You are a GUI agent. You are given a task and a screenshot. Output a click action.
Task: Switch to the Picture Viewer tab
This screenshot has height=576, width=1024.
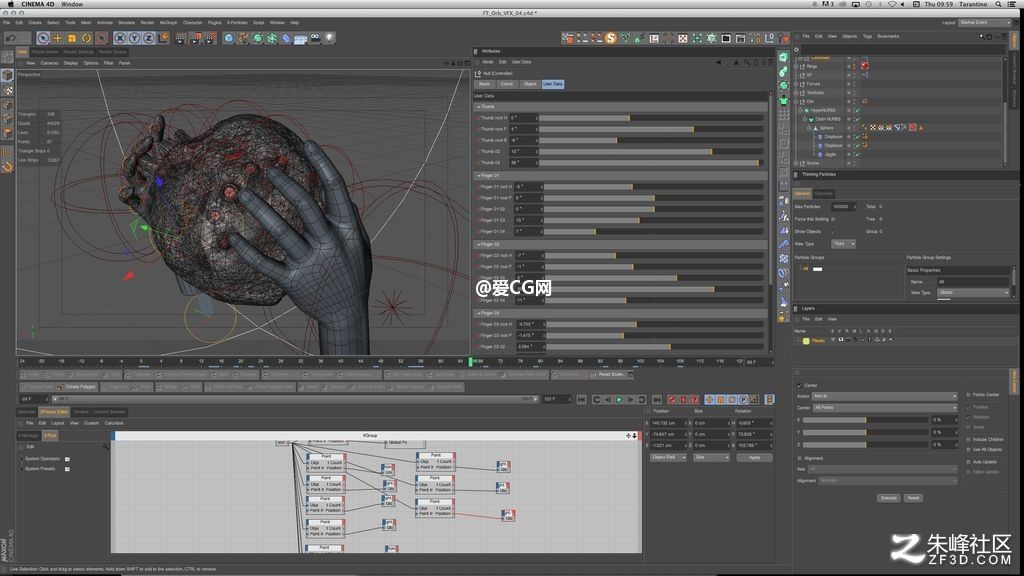point(45,52)
